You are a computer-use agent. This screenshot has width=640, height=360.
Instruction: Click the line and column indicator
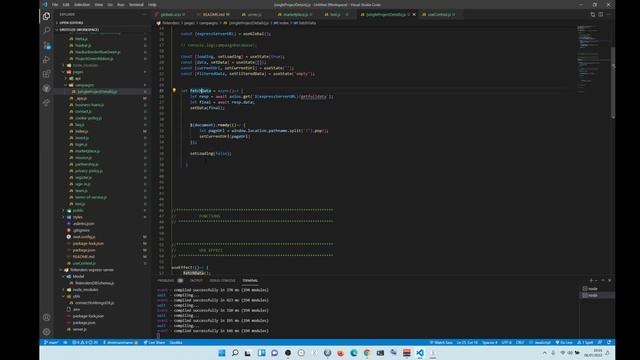click(x=467, y=342)
